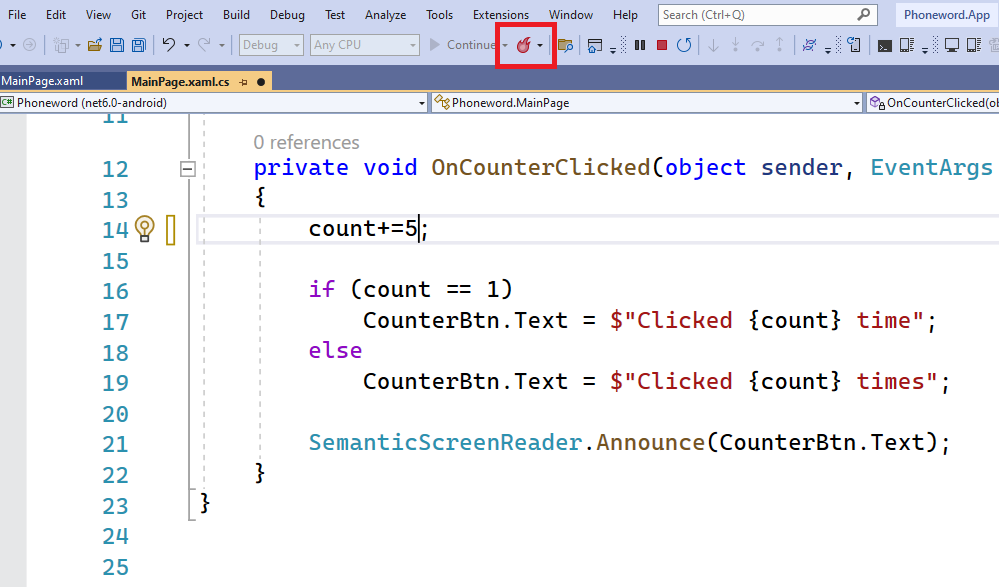Open the Git menu
This screenshot has height=587, width=999.
pos(138,15)
